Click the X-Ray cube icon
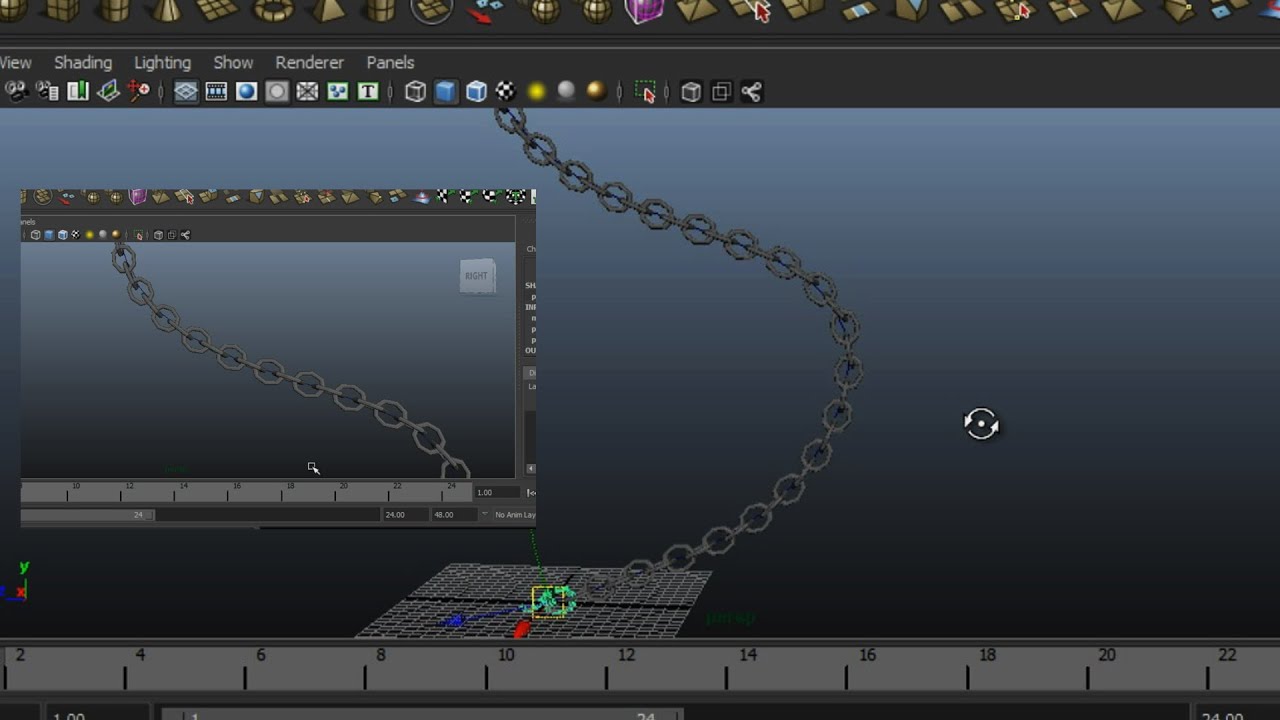 (x=691, y=92)
